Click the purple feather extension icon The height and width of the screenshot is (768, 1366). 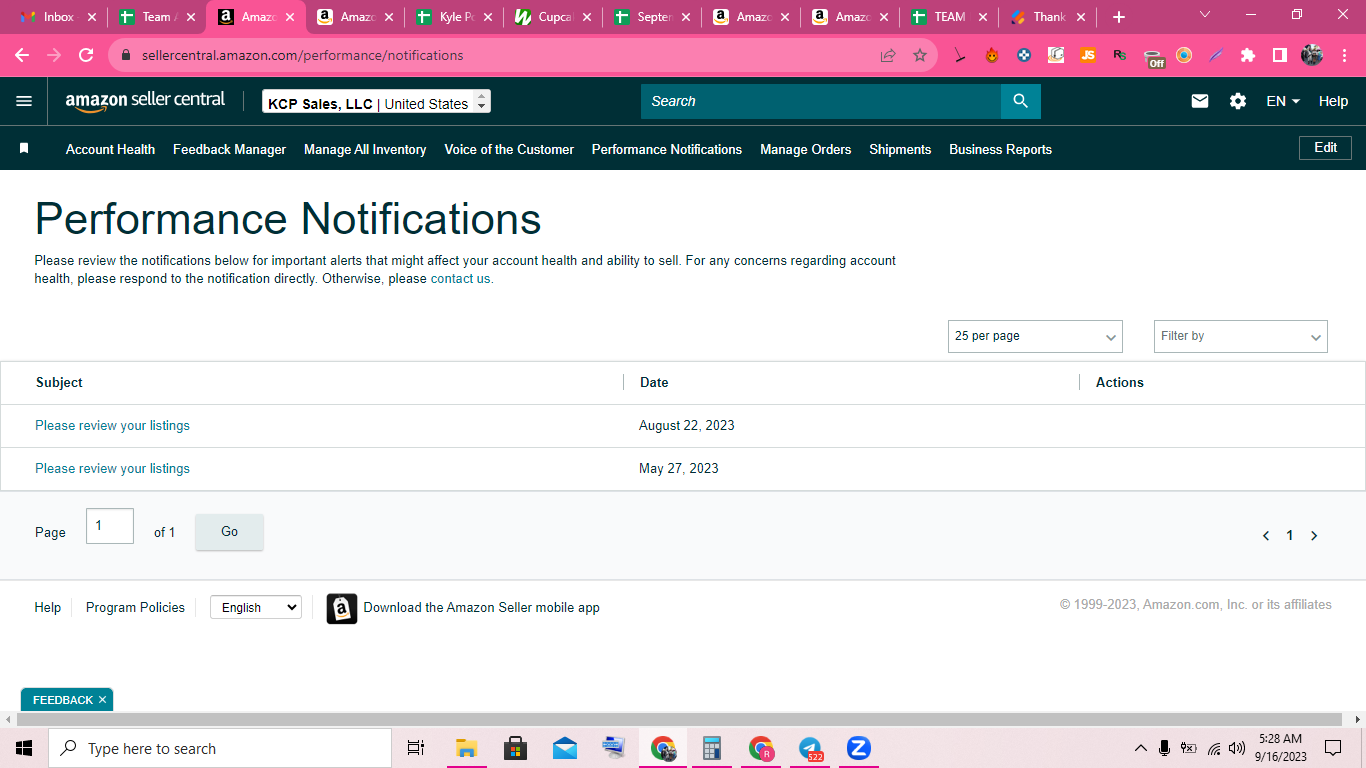[1216, 56]
